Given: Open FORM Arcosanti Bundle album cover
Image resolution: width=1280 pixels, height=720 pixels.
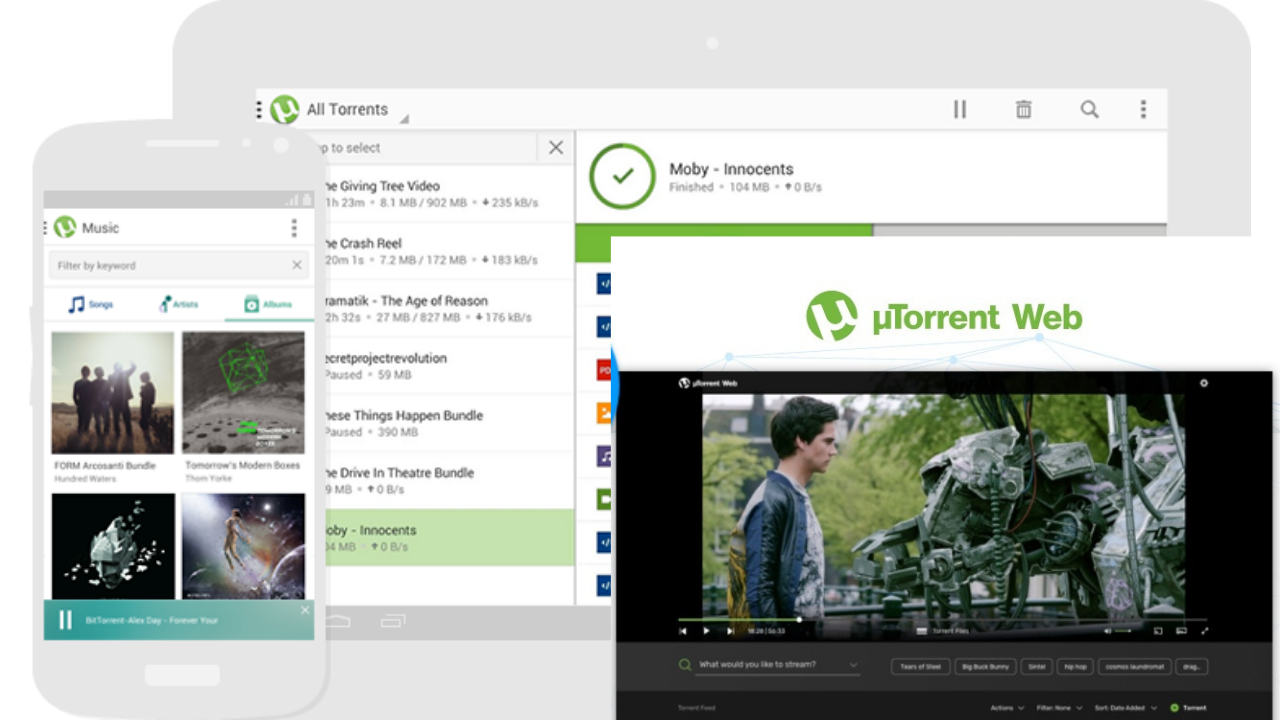Looking at the screenshot, I should click(113, 393).
